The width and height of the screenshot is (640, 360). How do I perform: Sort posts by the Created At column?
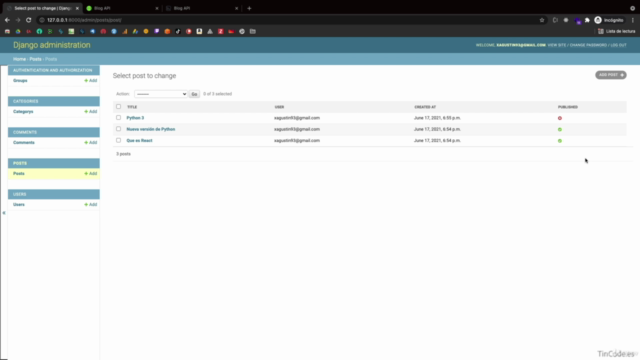425,107
